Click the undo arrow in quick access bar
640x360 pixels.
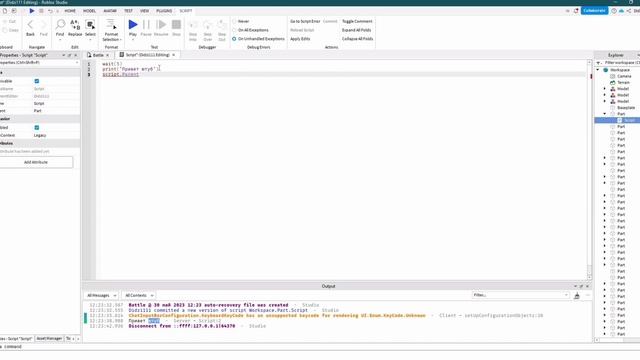(x=50, y=11)
